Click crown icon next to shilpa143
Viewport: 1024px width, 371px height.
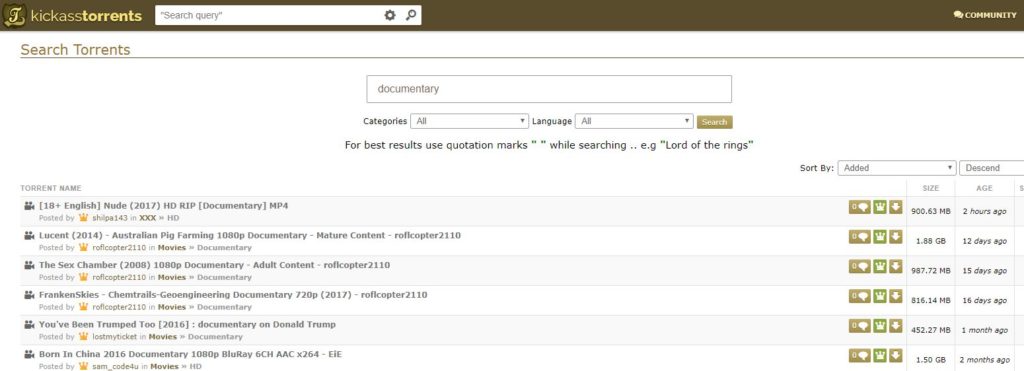click(x=83, y=218)
